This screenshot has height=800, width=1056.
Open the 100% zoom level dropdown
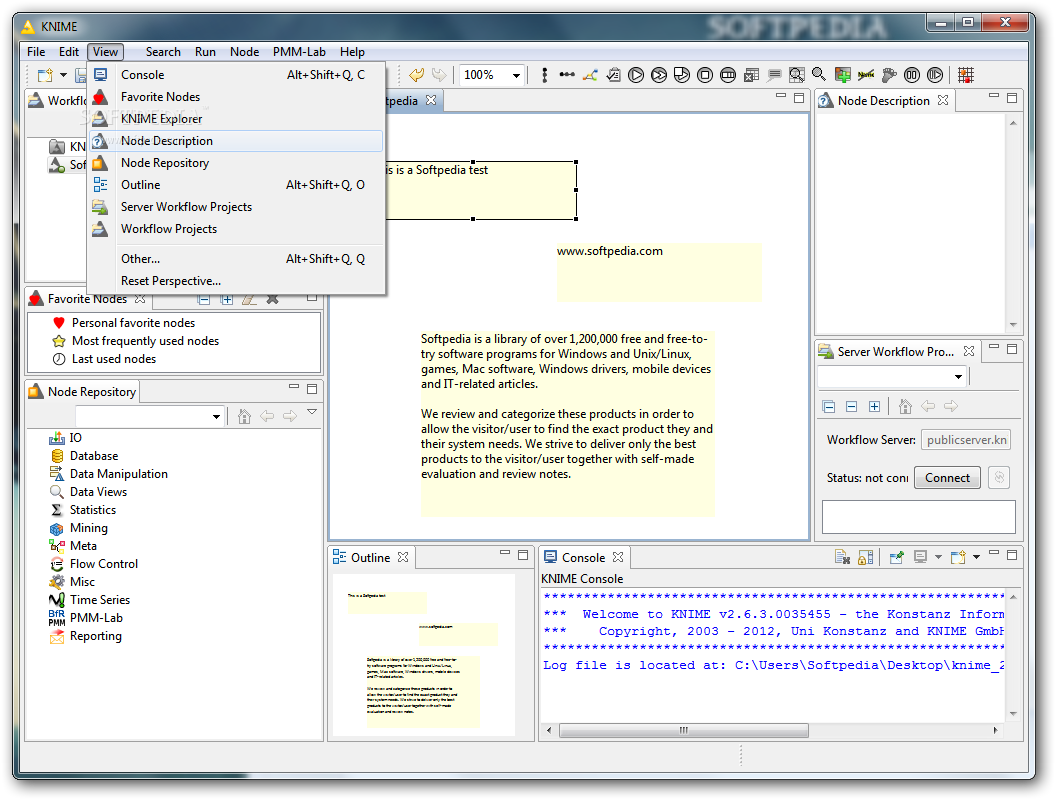[516, 75]
